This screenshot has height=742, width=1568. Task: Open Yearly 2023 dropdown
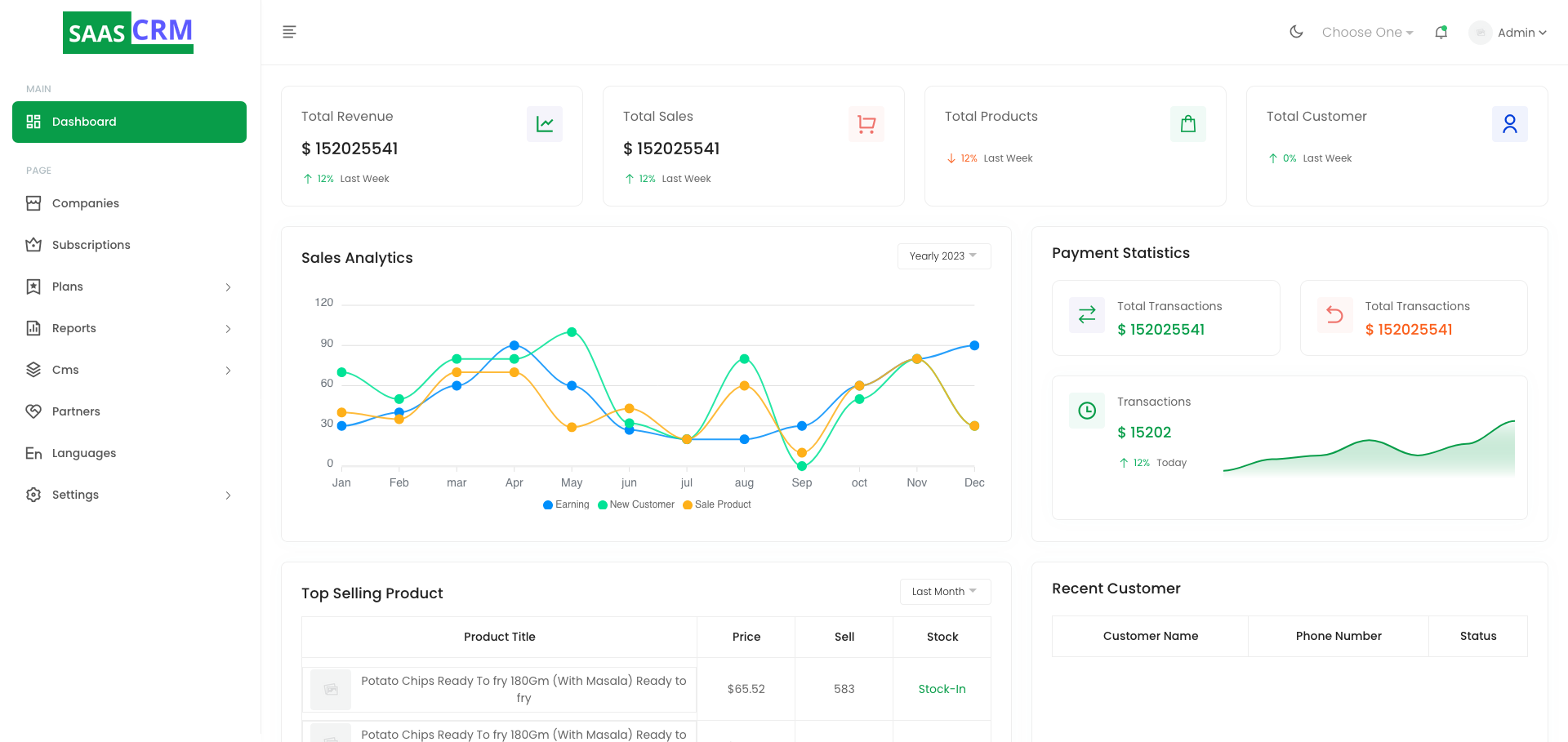point(944,256)
